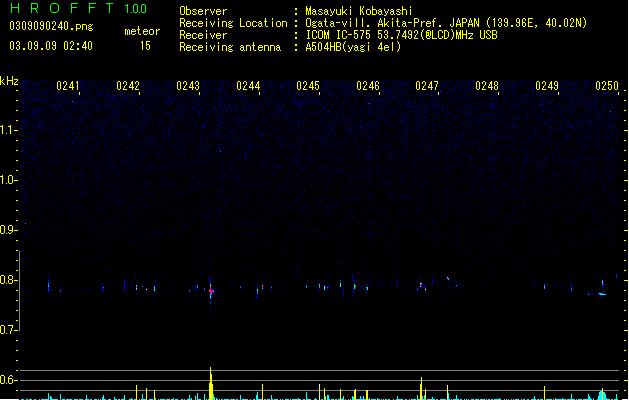Click the 0245 time marker
The height and width of the screenshot is (400, 629).
click(x=308, y=86)
